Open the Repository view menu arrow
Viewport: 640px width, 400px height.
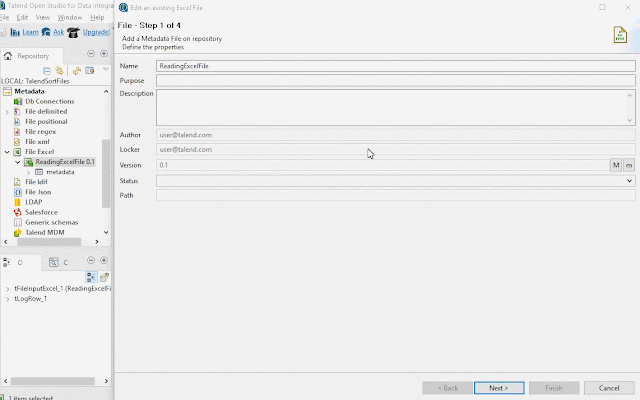click(x=106, y=70)
